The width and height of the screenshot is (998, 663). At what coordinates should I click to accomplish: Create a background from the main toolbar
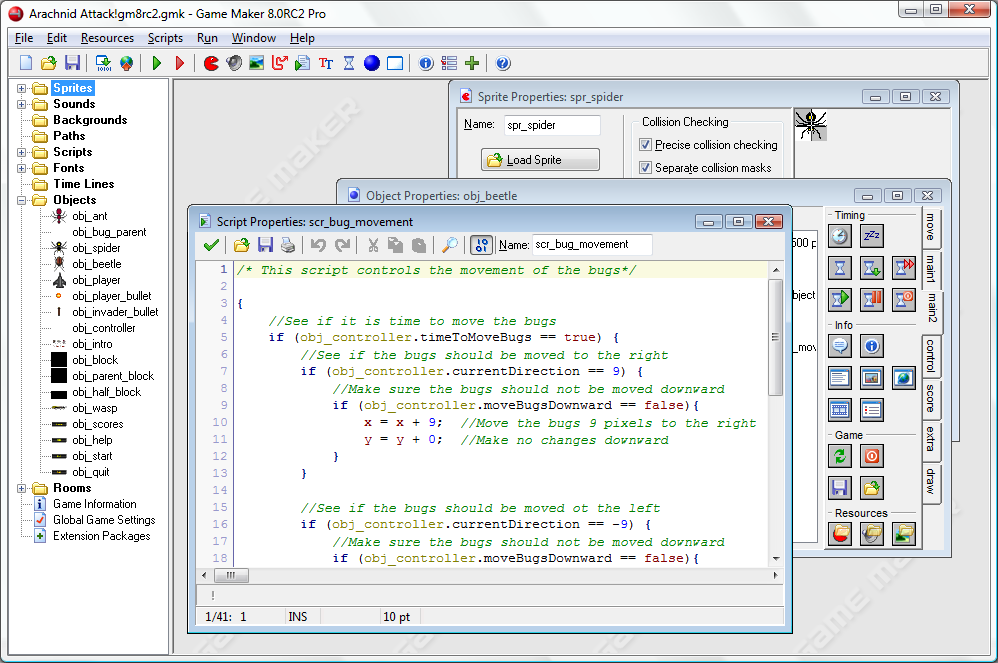257,63
